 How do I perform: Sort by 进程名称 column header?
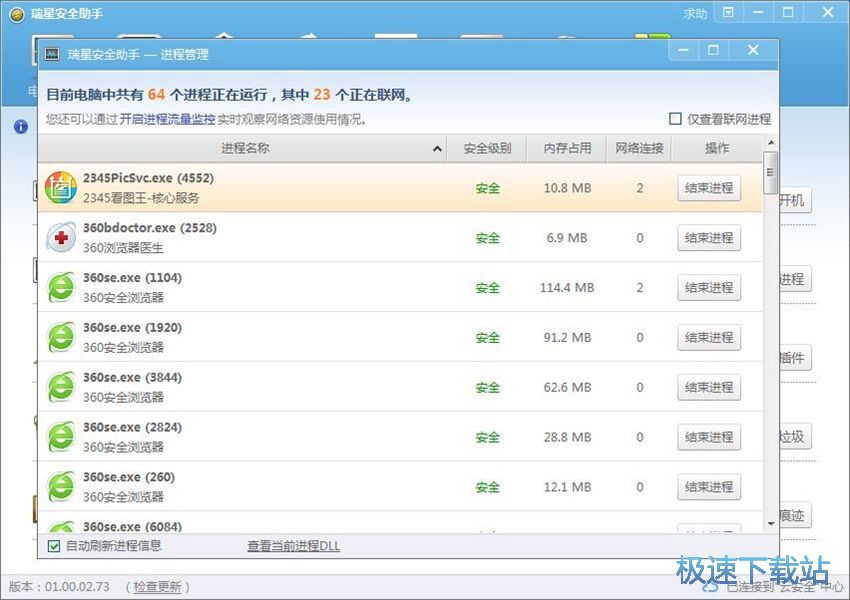click(x=242, y=148)
